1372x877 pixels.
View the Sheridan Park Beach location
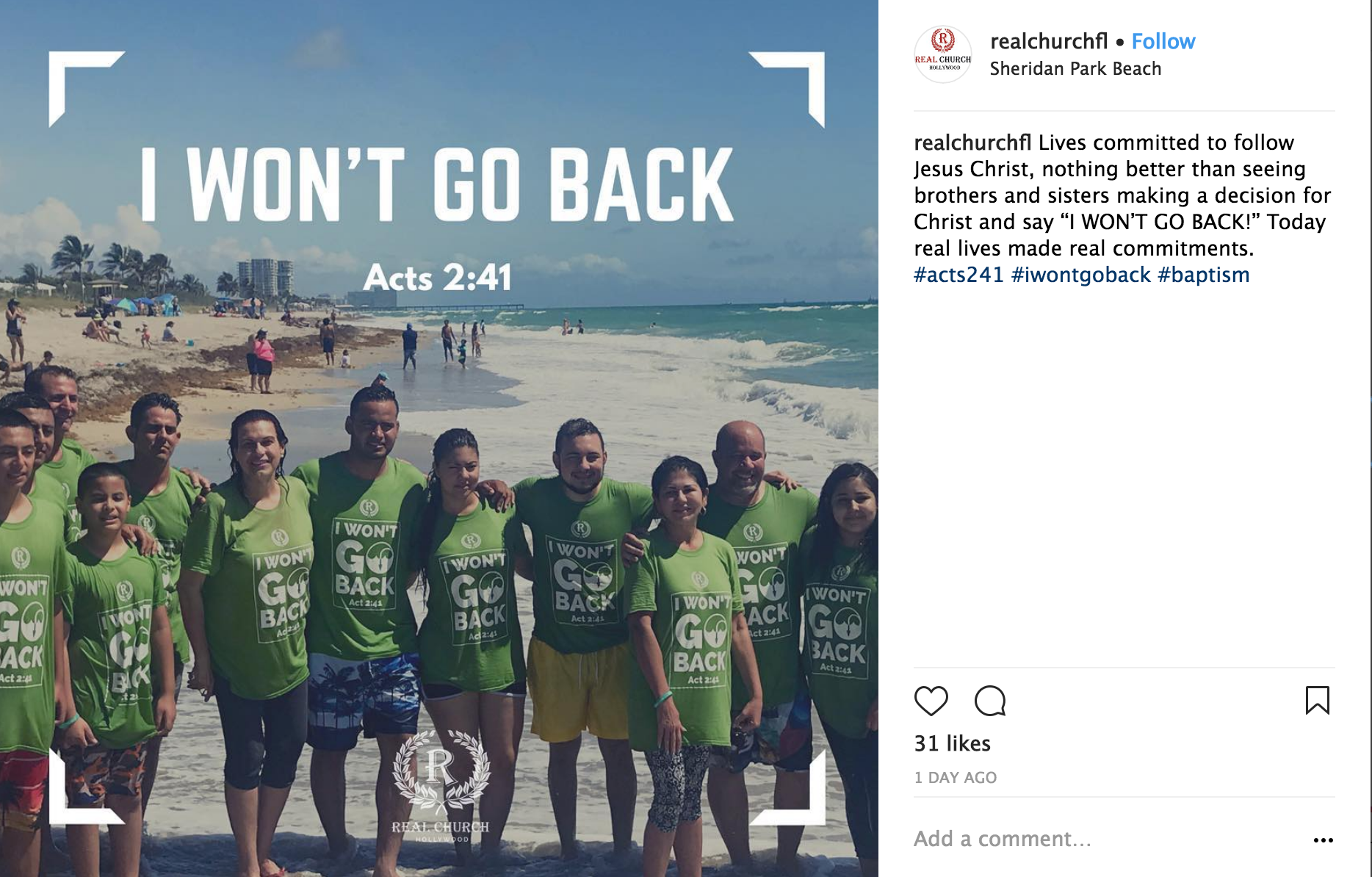(x=1075, y=69)
